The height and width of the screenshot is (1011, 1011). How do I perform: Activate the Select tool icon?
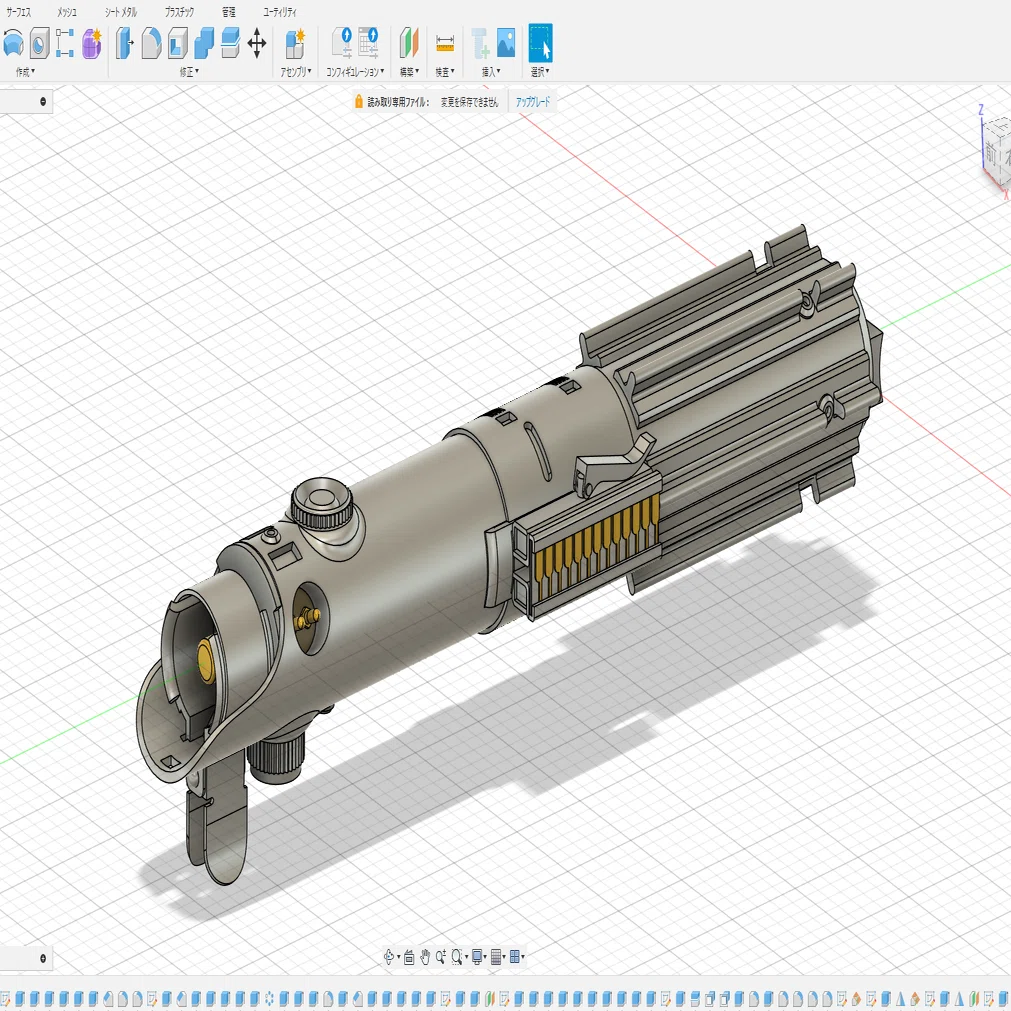click(540, 43)
